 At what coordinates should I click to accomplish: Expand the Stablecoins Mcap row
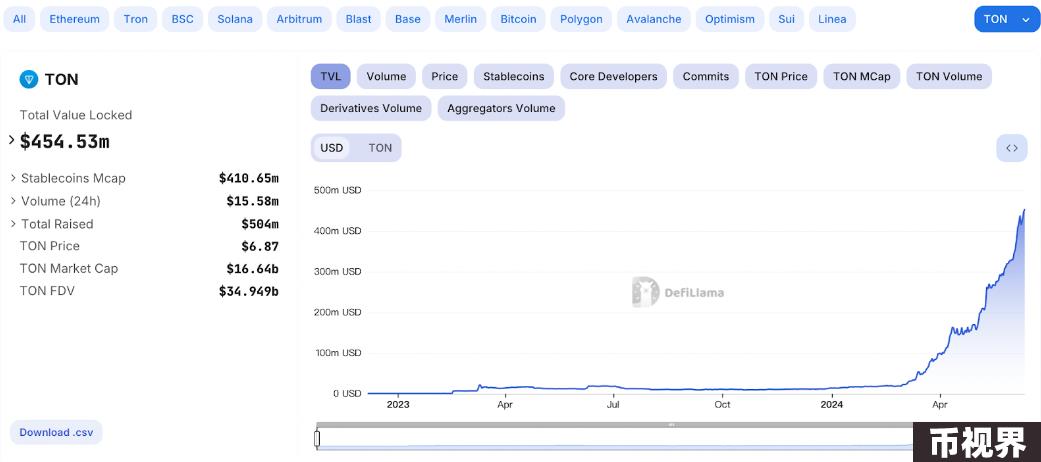(x=13, y=178)
